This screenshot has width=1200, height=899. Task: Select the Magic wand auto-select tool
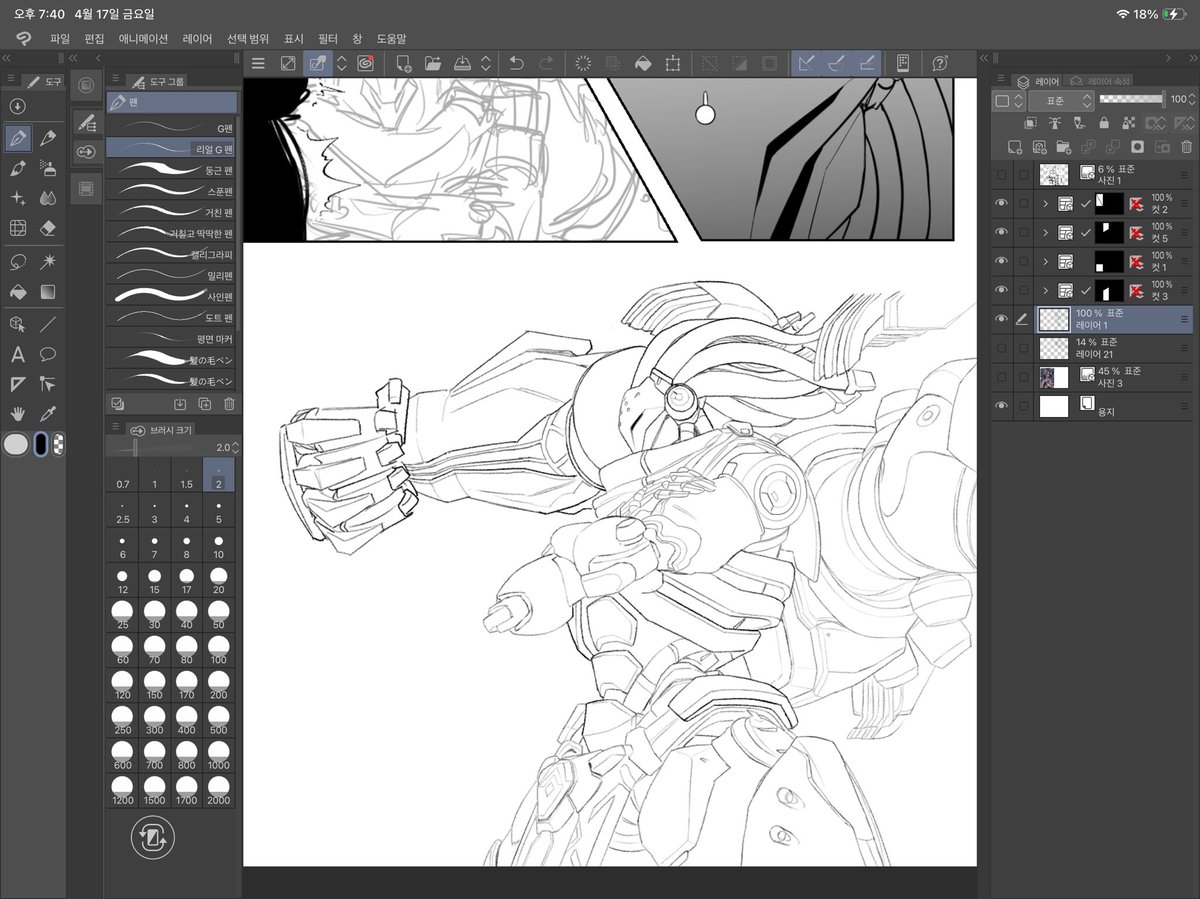(x=48, y=261)
